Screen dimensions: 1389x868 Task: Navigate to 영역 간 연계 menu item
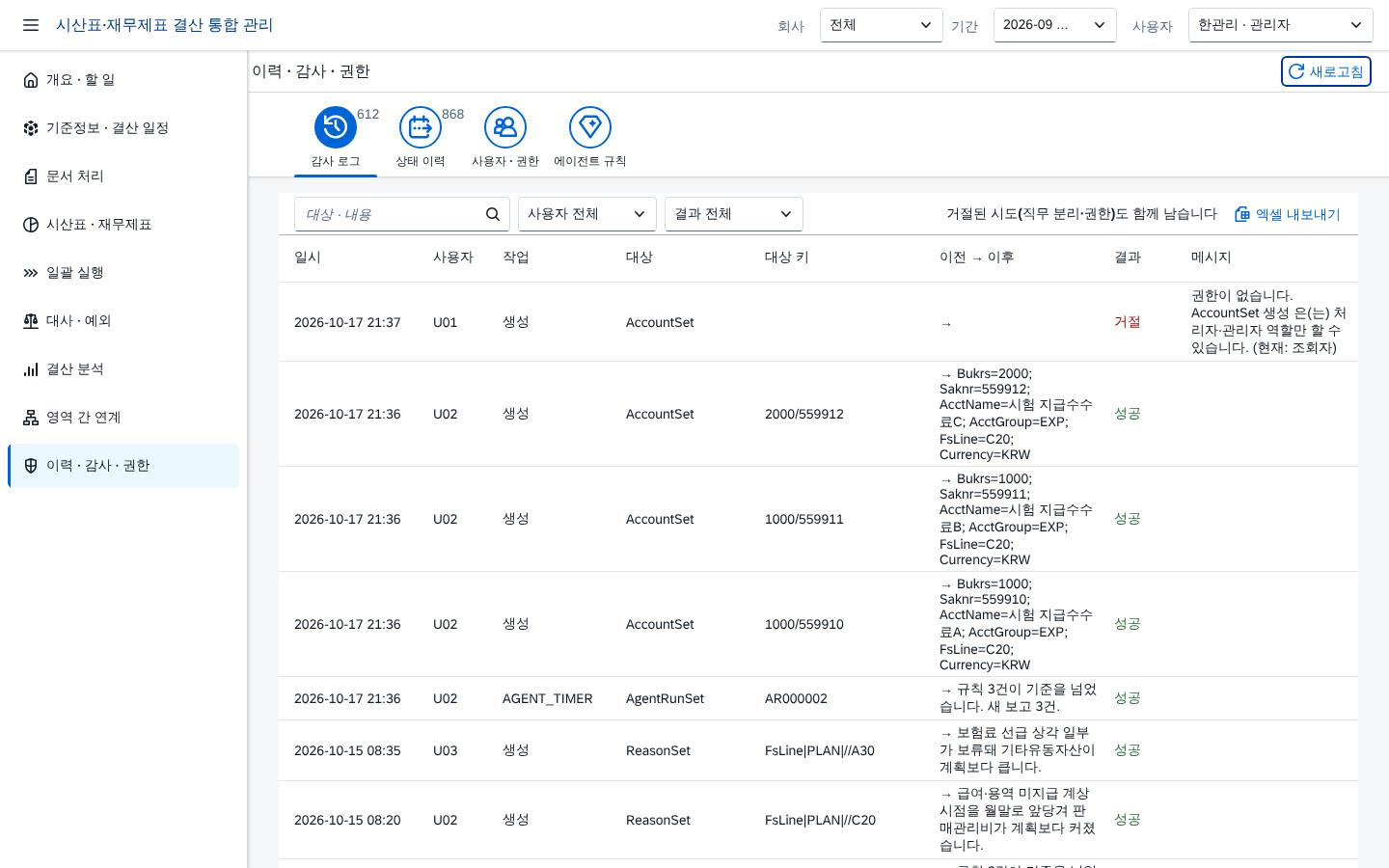(x=123, y=418)
